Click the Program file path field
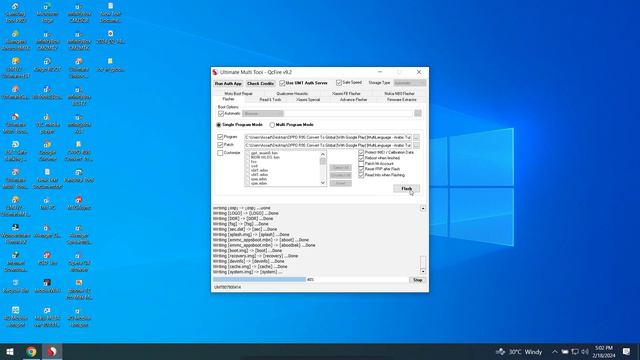 pyautogui.click(x=328, y=138)
